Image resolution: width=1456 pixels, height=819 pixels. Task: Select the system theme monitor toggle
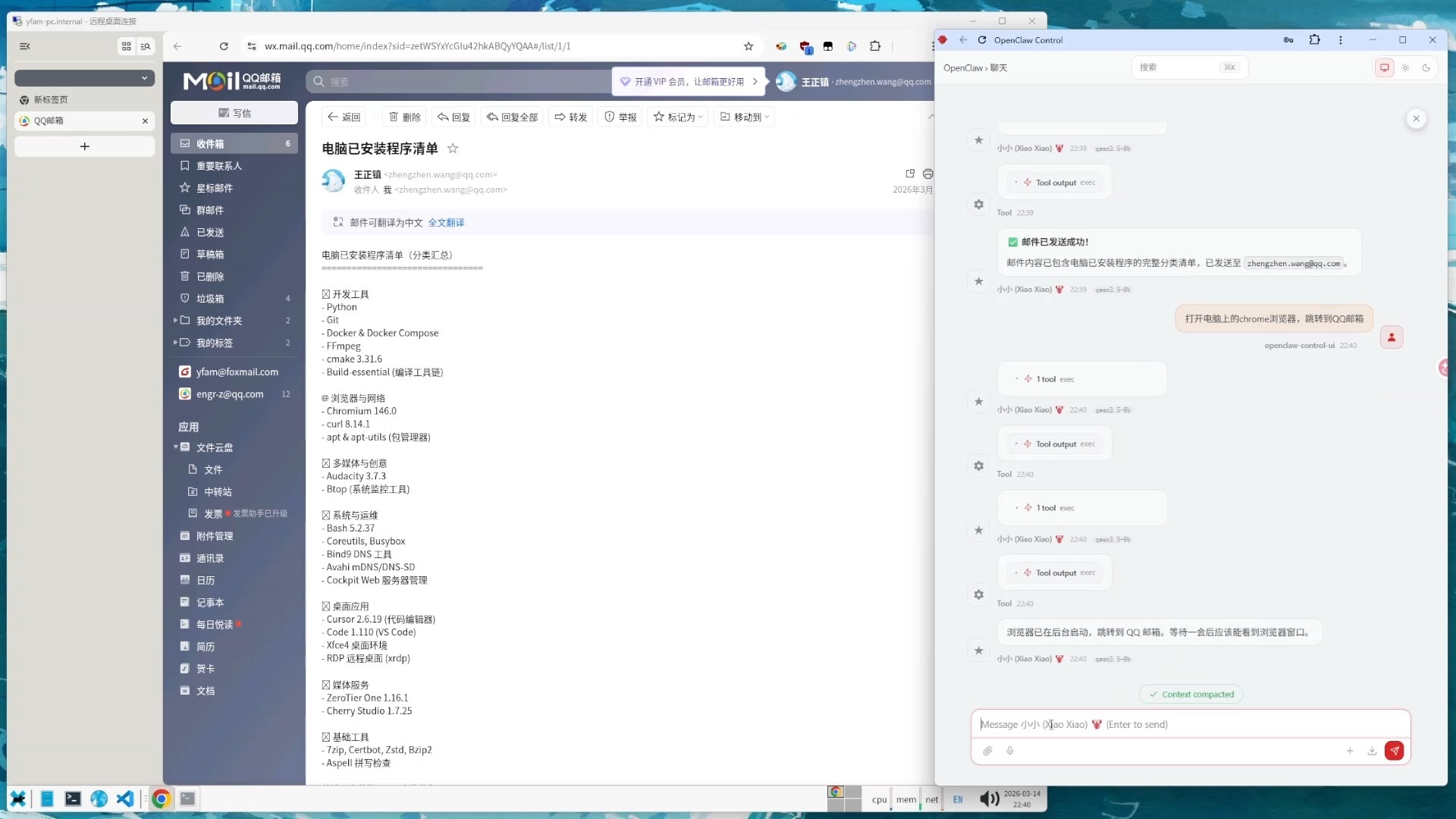pyautogui.click(x=1384, y=67)
